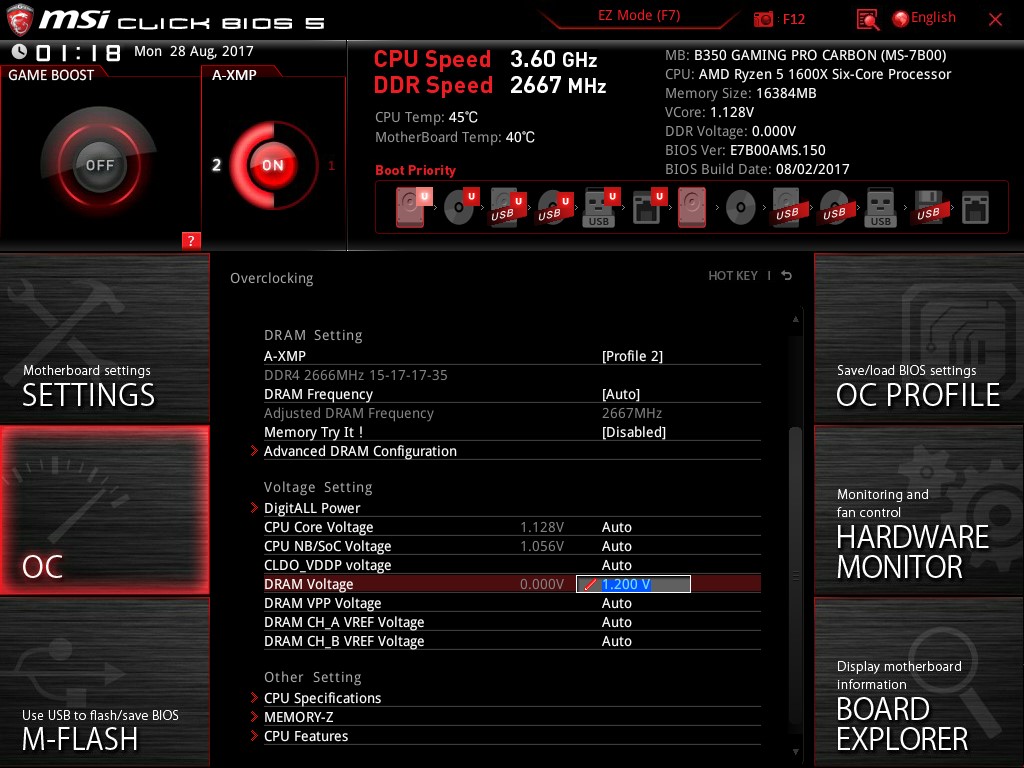Select the UEFI hard disk boot device

(413, 206)
